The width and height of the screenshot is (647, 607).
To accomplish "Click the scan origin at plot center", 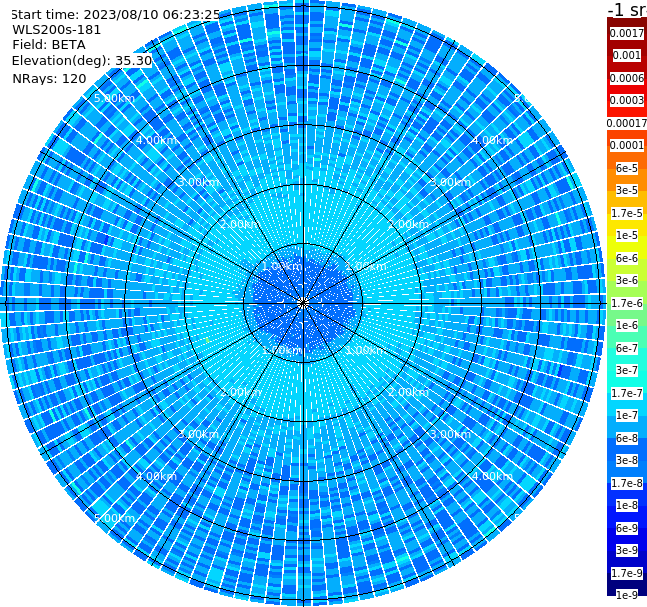I will click(303, 303).
